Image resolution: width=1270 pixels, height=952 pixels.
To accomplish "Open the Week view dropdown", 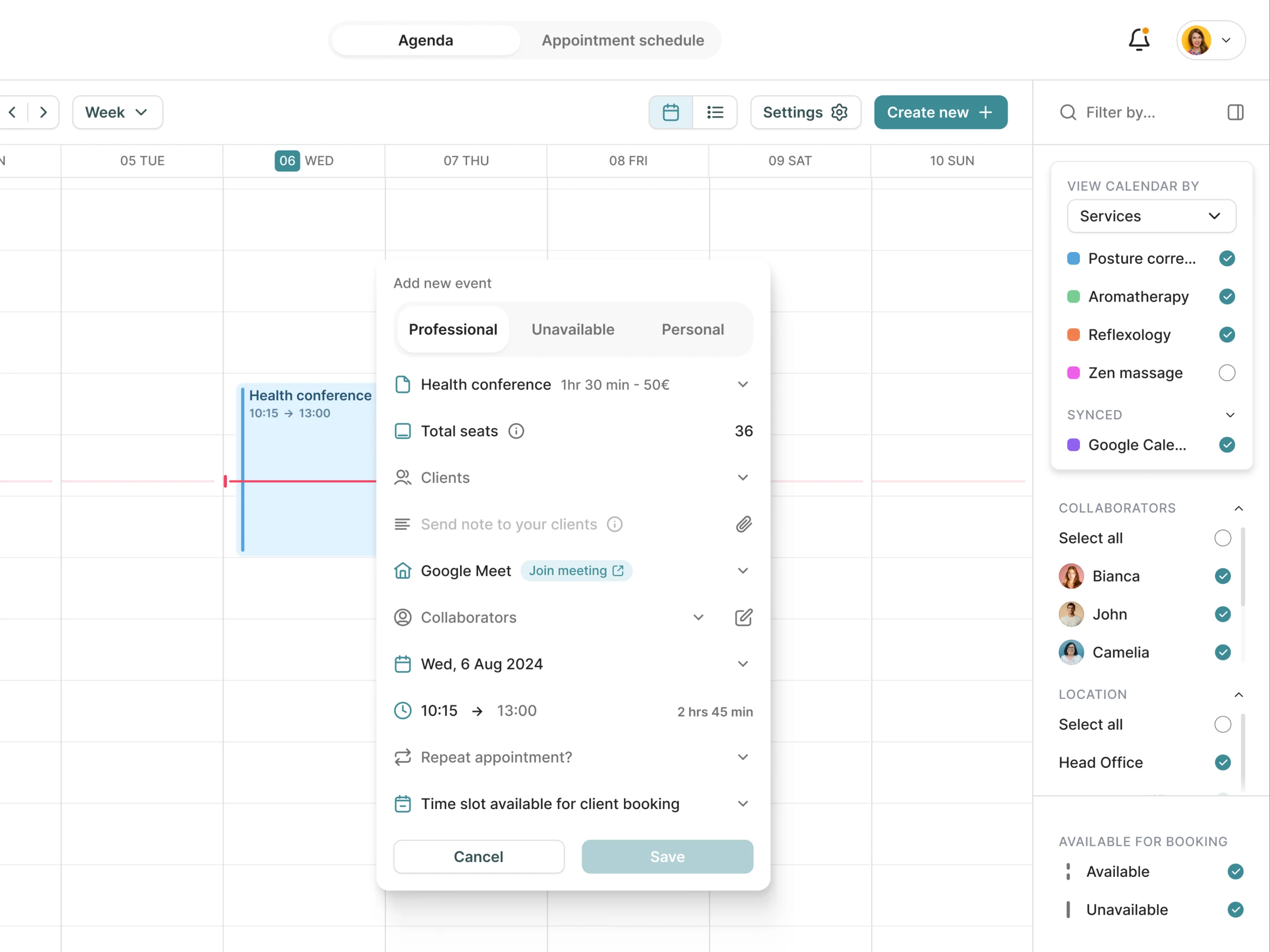I will 118,112.
